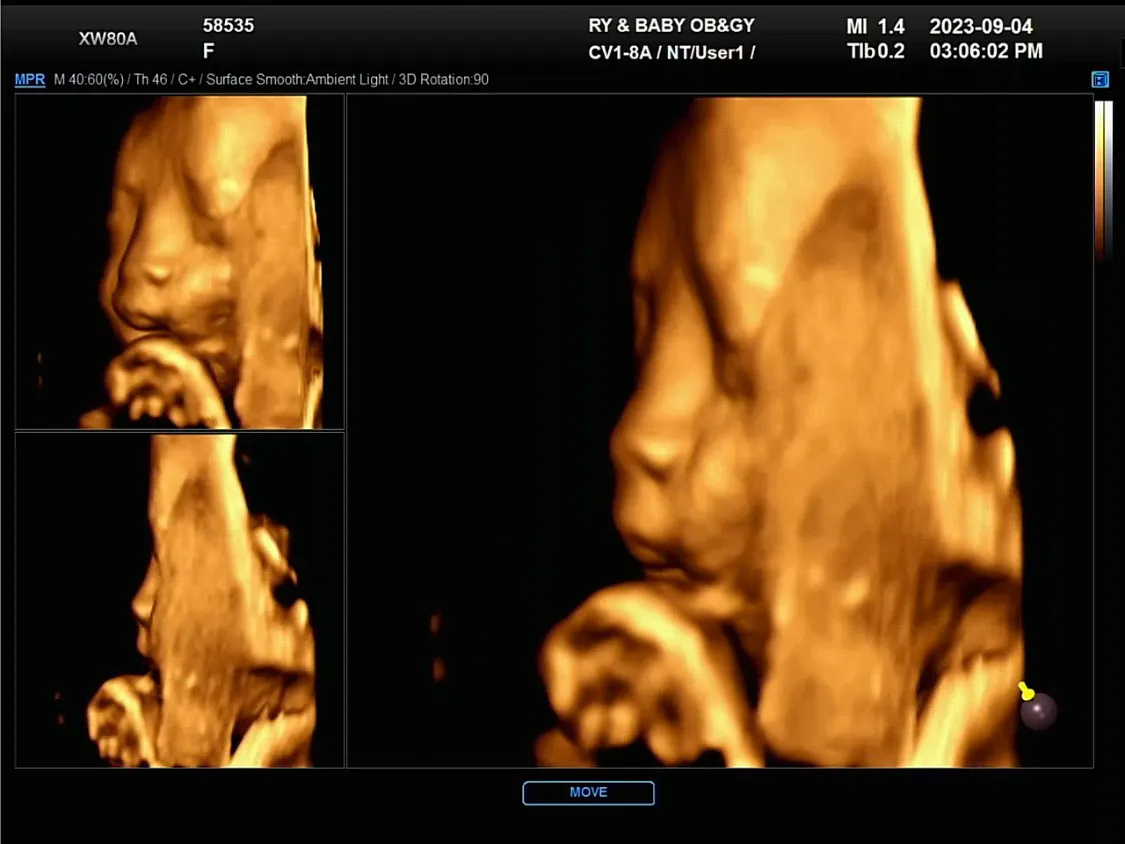Click the M 40:60(%) mix parameter
The height and width of the screenshot is (844, 1125).
tap(89, 80)
